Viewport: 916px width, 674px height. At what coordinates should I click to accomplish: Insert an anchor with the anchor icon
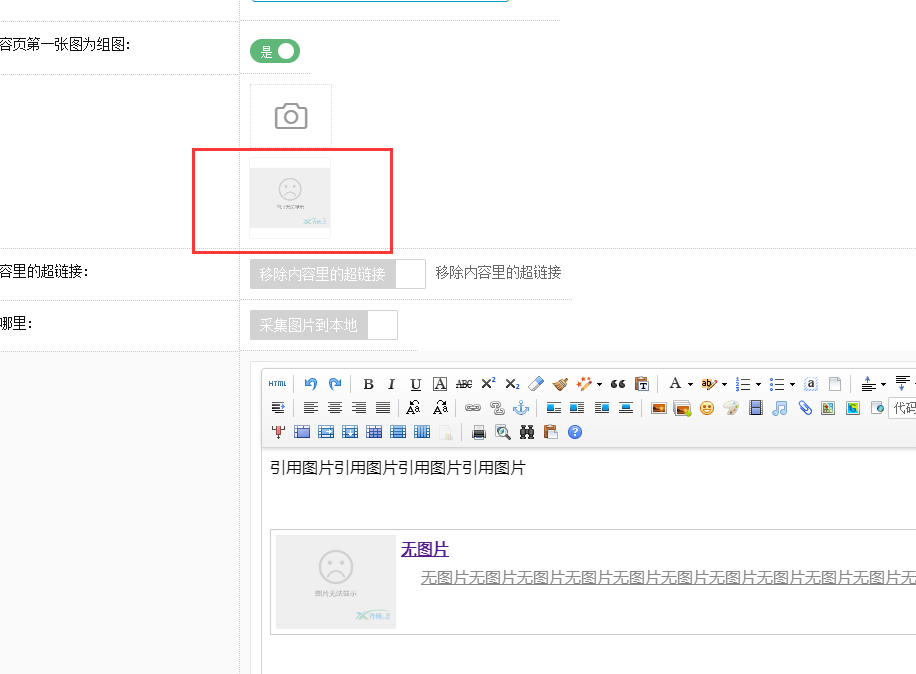pyautogui.click(x=520, y=408)
